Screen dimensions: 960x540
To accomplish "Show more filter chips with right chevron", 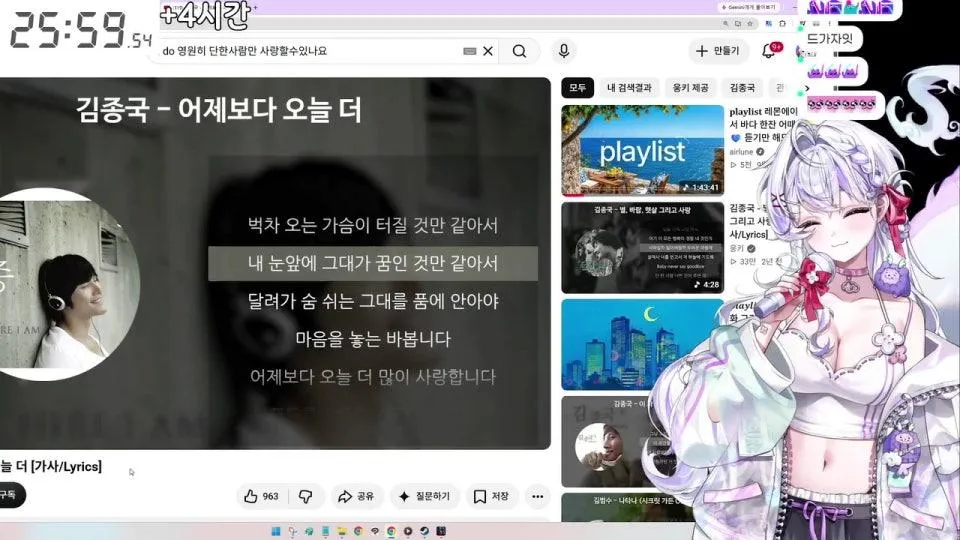I will click(x=807, y=88).
